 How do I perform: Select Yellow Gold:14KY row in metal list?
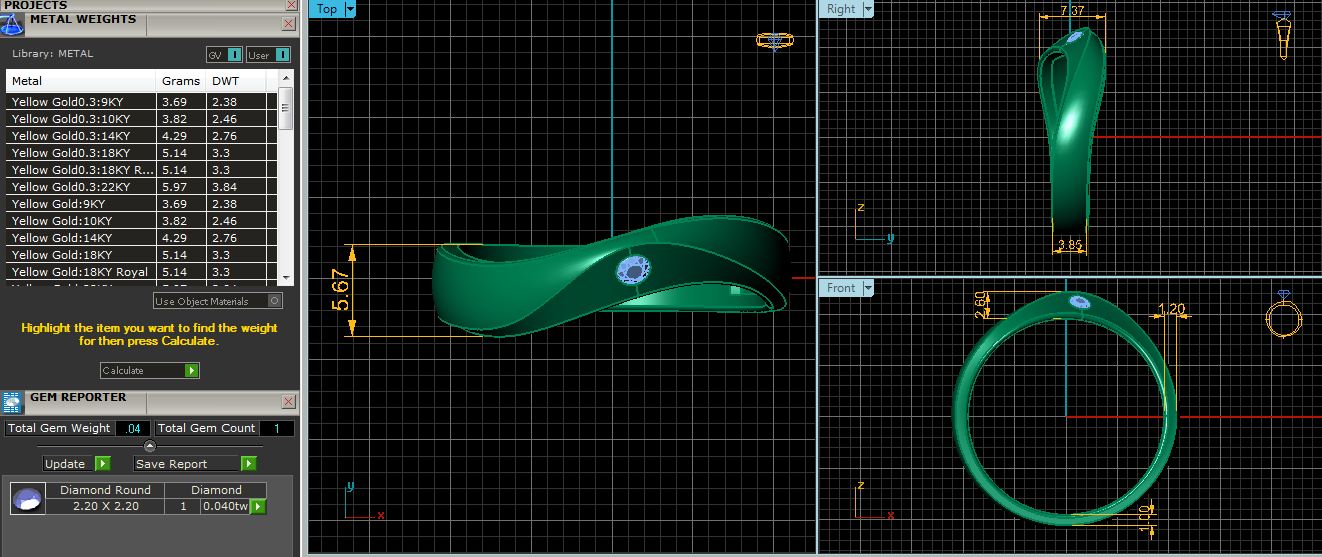[x=80, y=238]
